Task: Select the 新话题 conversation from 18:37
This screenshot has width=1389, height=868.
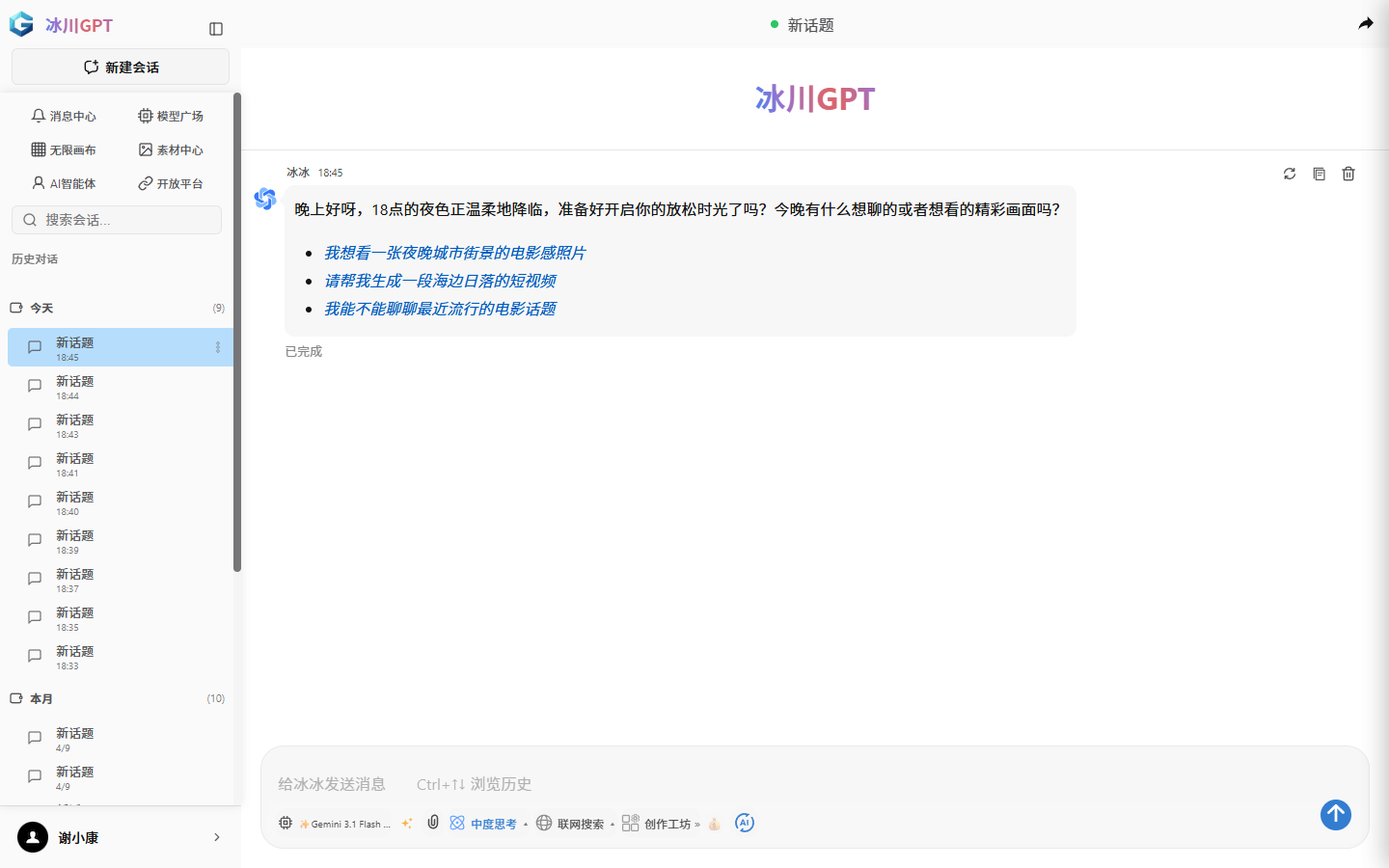Action: pos(121,580)
